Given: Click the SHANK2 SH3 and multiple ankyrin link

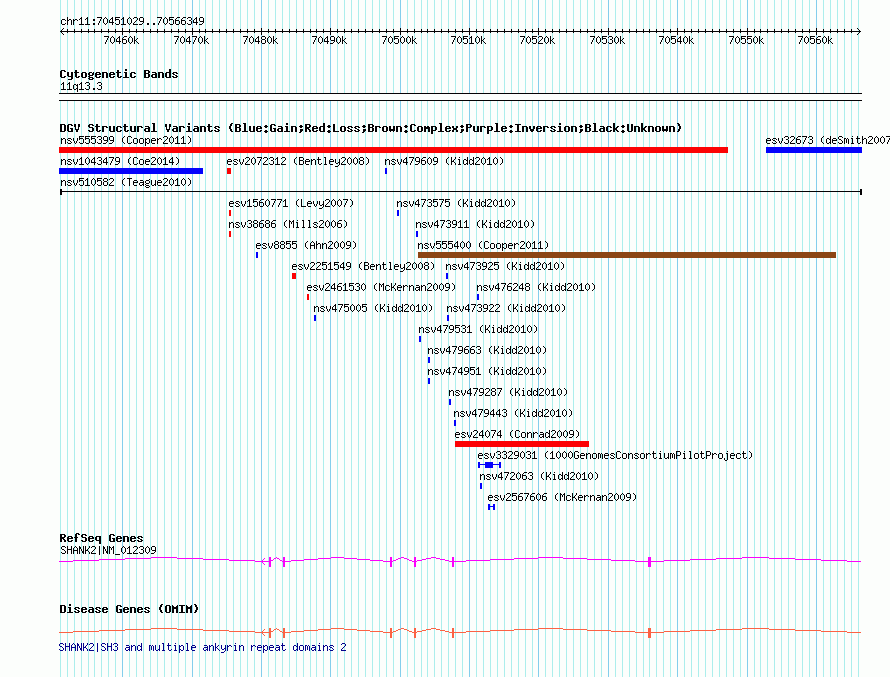Looking at the screenshot, I should 202,647.
